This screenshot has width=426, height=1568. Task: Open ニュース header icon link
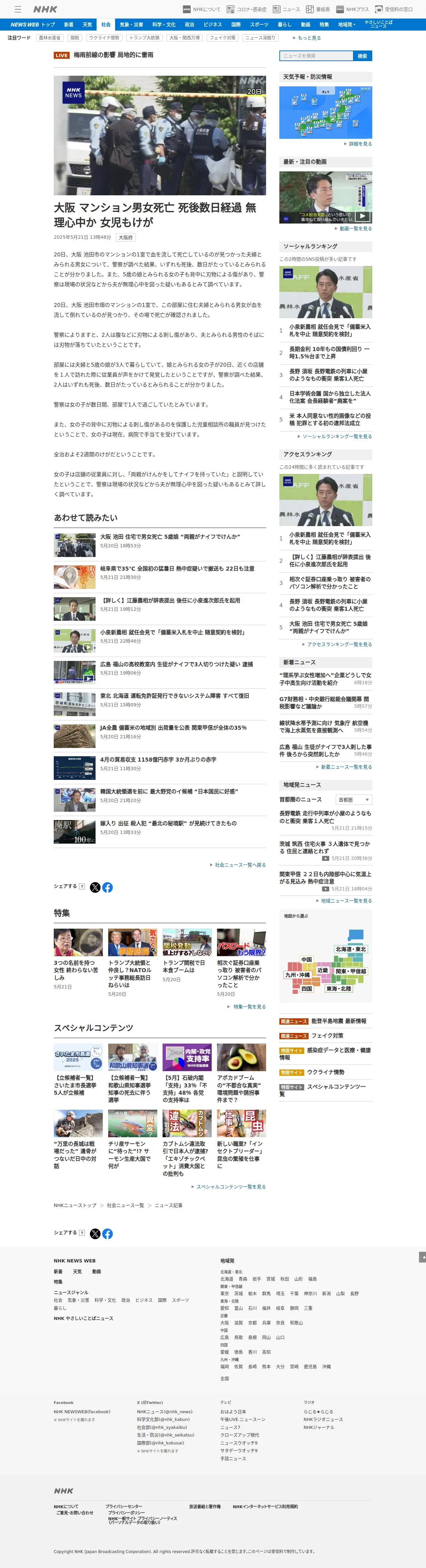[x=286, y=9]
